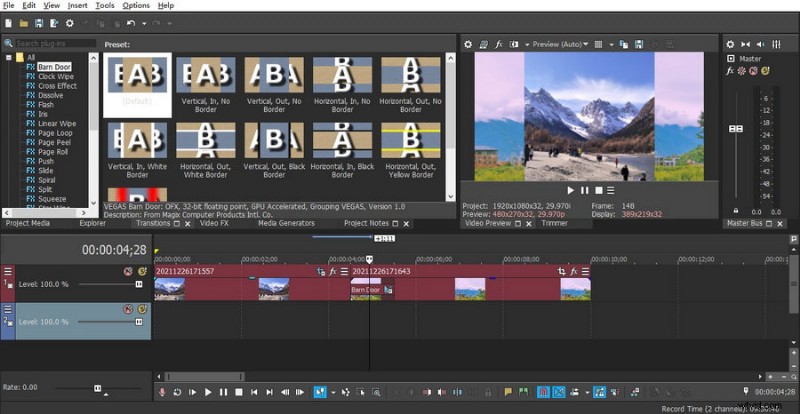Open Master FX in the Master Bus

click(x=730, y=71)
